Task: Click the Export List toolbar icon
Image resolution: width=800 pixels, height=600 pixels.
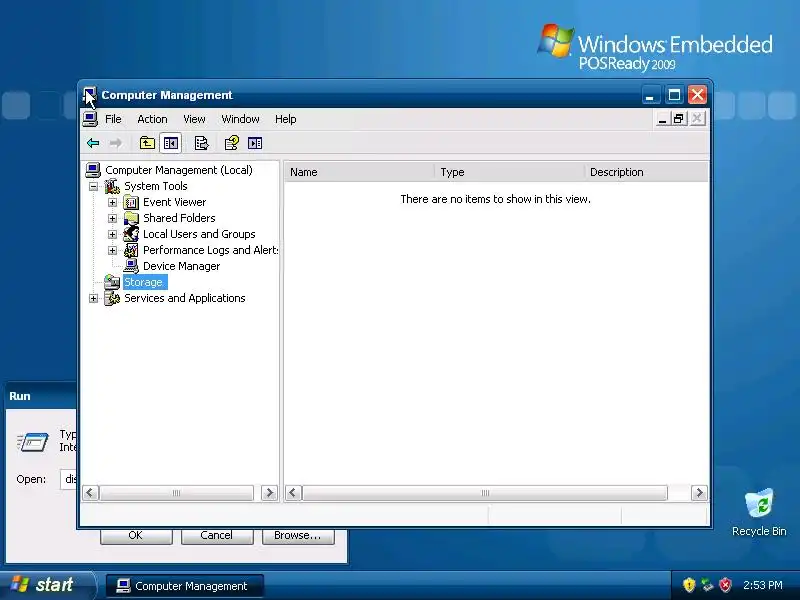Action: pyautogui.click(x=202, y=143)
